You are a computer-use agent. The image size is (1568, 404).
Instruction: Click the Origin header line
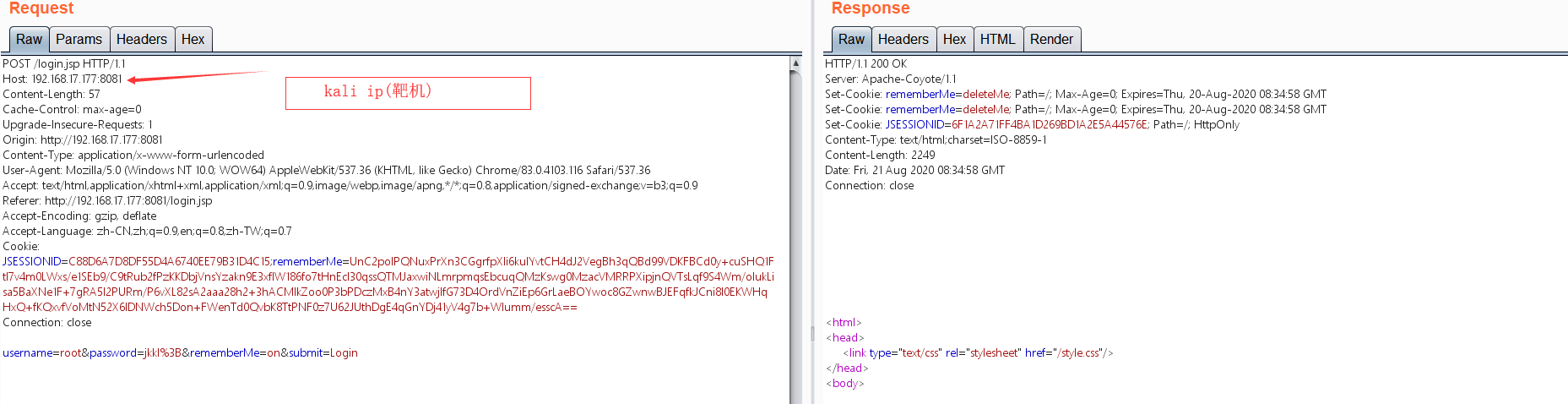pyautogui.click(x=83, y=139)
